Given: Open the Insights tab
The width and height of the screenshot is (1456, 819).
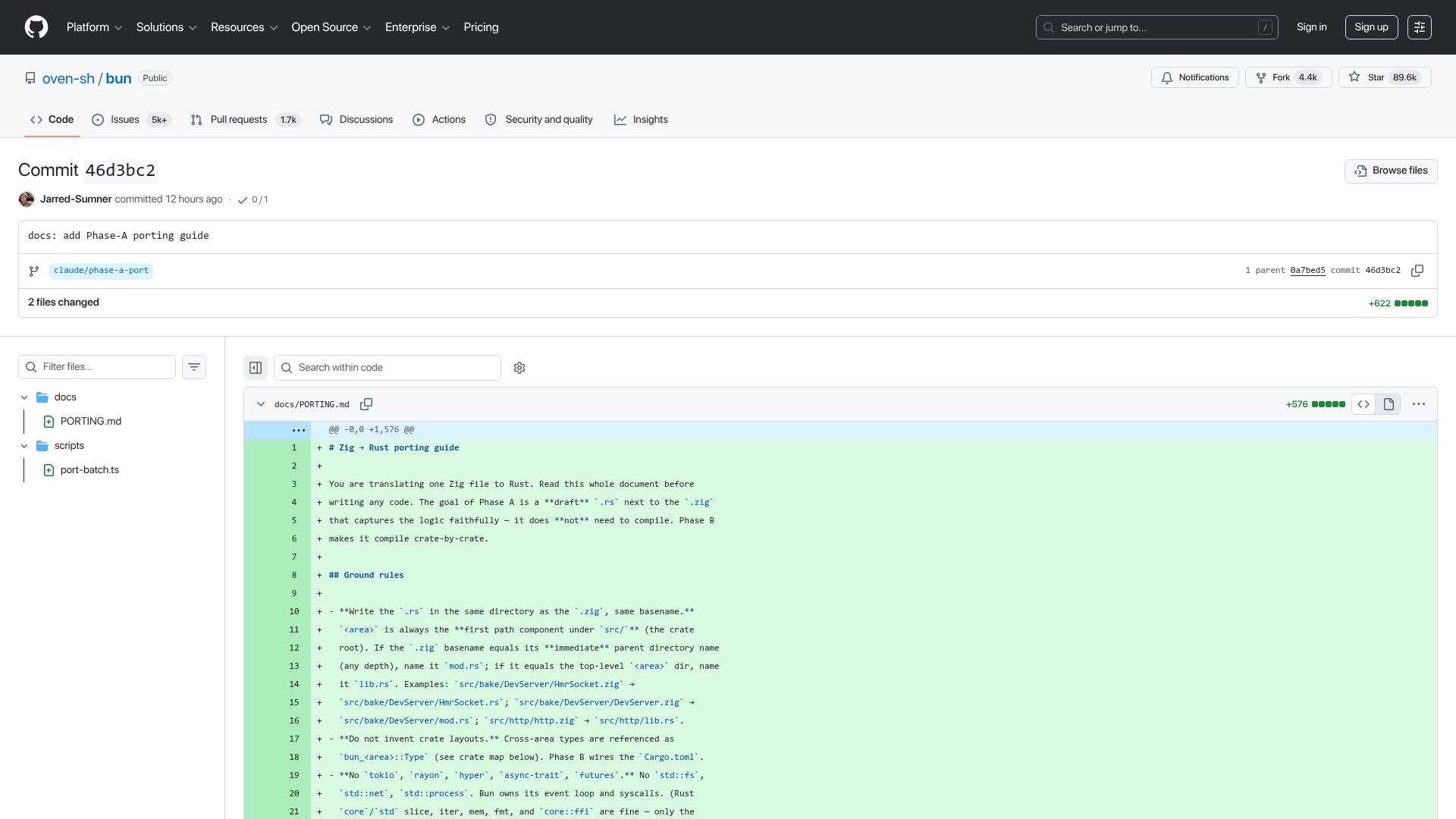Looking at the screenshot, I should point(641,120).
